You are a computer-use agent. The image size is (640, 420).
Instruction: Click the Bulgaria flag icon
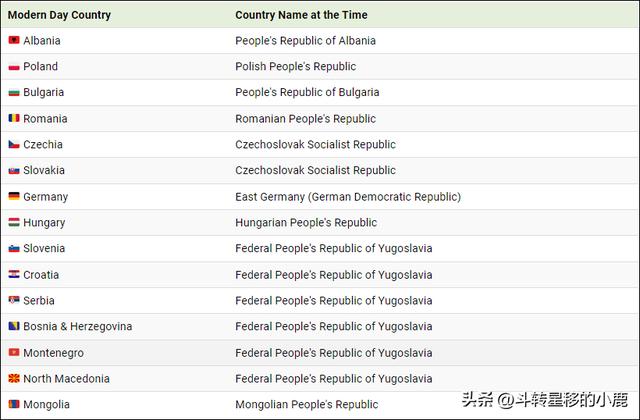14,92
